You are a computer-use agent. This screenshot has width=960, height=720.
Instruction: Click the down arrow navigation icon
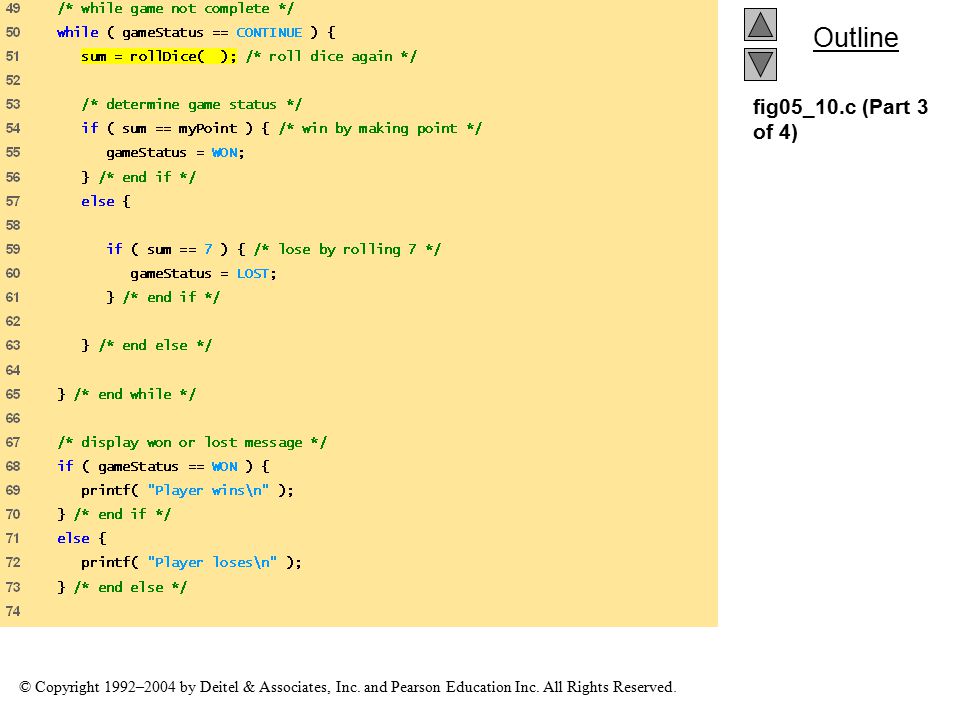(760, 64)
